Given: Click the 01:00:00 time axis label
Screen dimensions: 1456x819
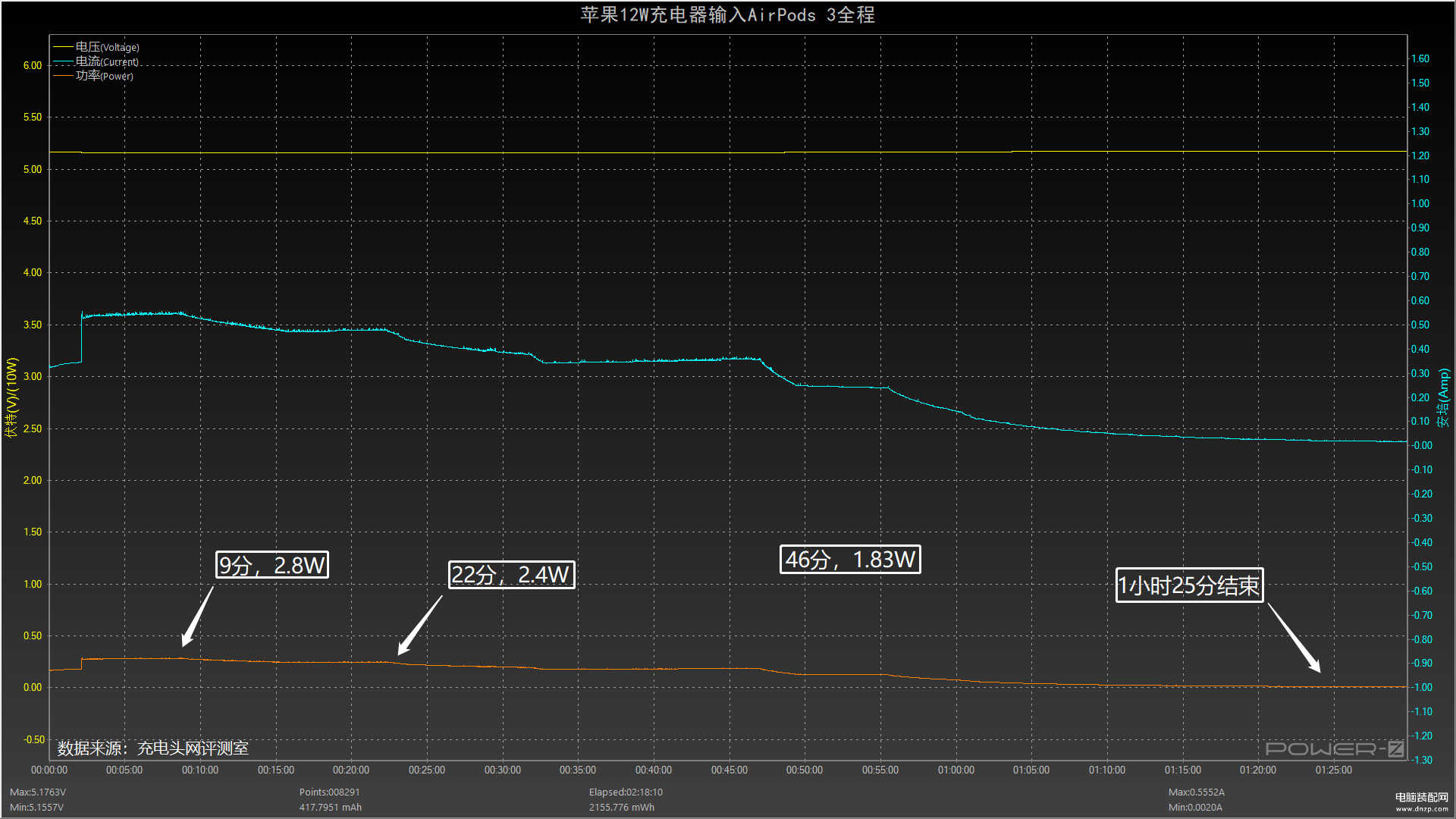Looking at the screenshot, I should (956, 770).
